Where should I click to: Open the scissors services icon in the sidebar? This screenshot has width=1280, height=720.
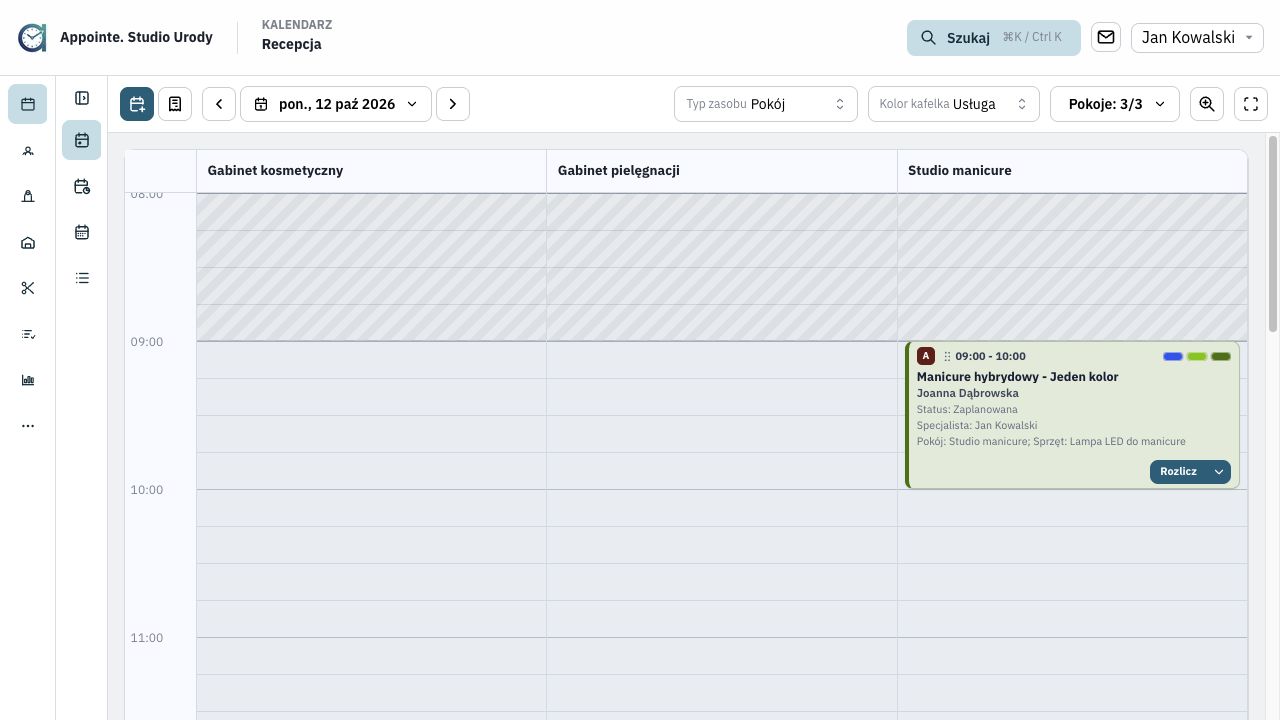(28, 288)
